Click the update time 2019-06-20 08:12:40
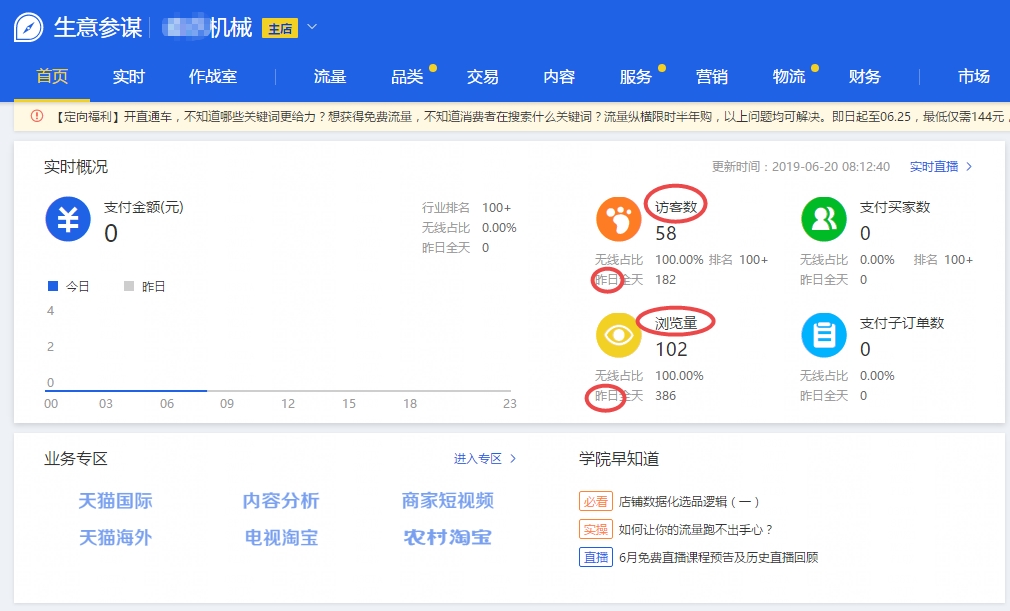 831,167
